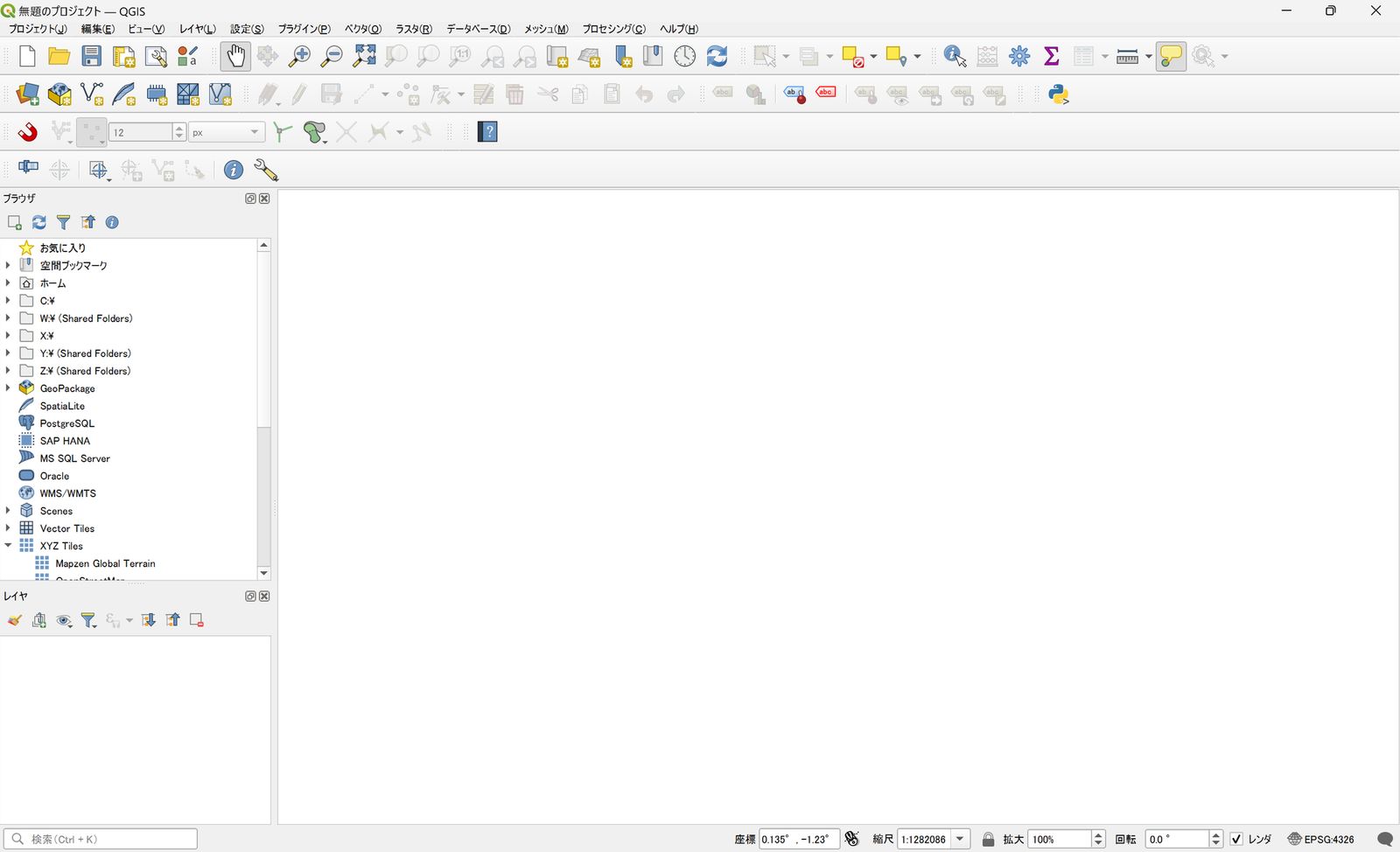Click the browser panel scroll down arrow
The image size is (1400, 852).
(x=263, y=573)
